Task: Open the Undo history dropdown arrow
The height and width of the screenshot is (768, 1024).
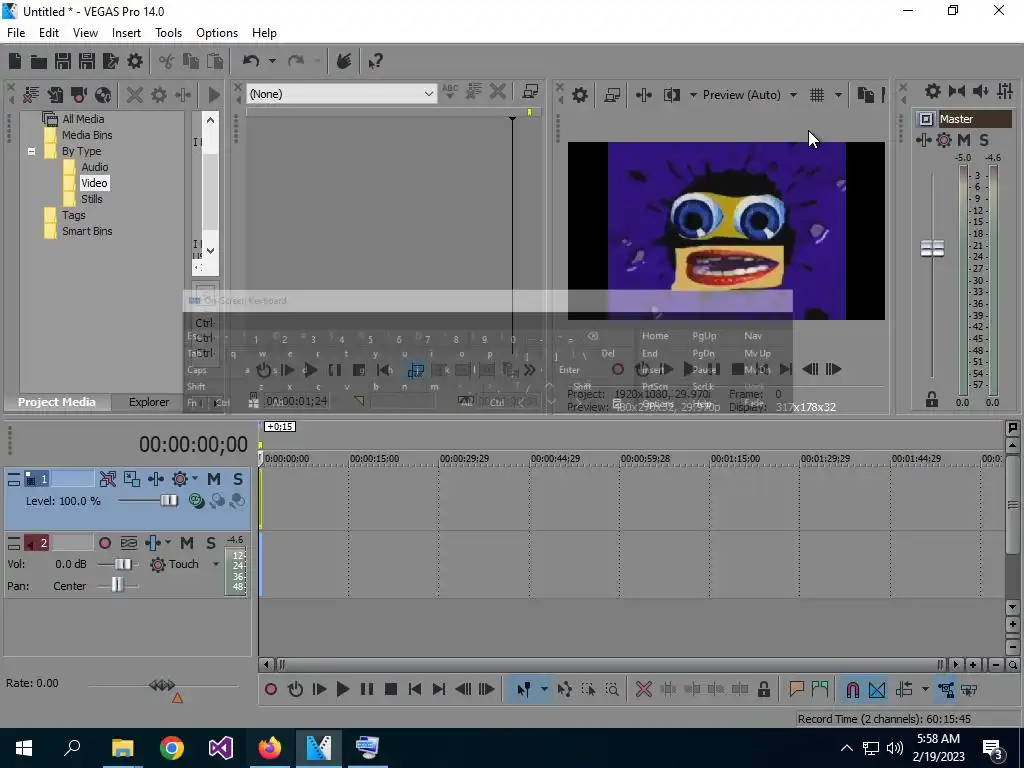Action: [x=272, y=61]
